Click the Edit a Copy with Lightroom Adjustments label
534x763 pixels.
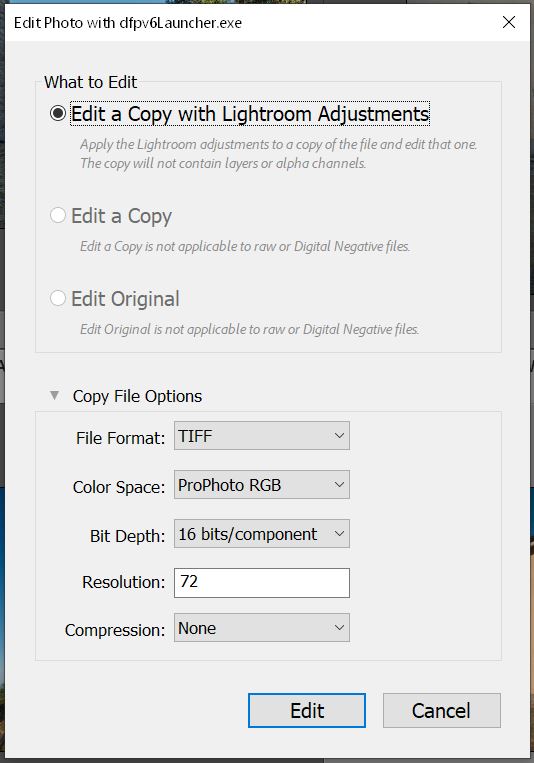pos(250,114)
